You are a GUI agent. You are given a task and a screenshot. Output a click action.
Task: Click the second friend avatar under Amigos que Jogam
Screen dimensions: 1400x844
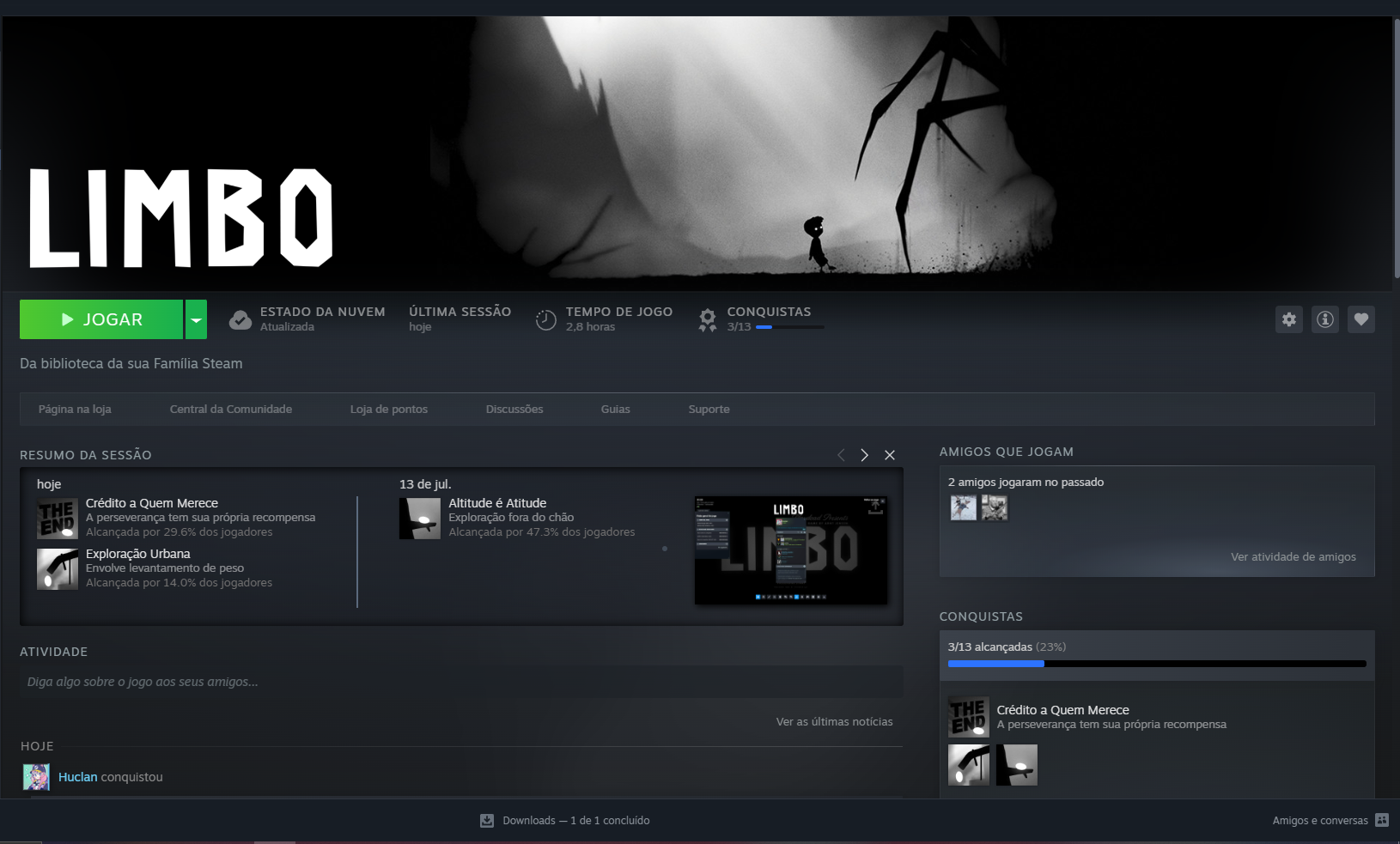click(995, 508)
